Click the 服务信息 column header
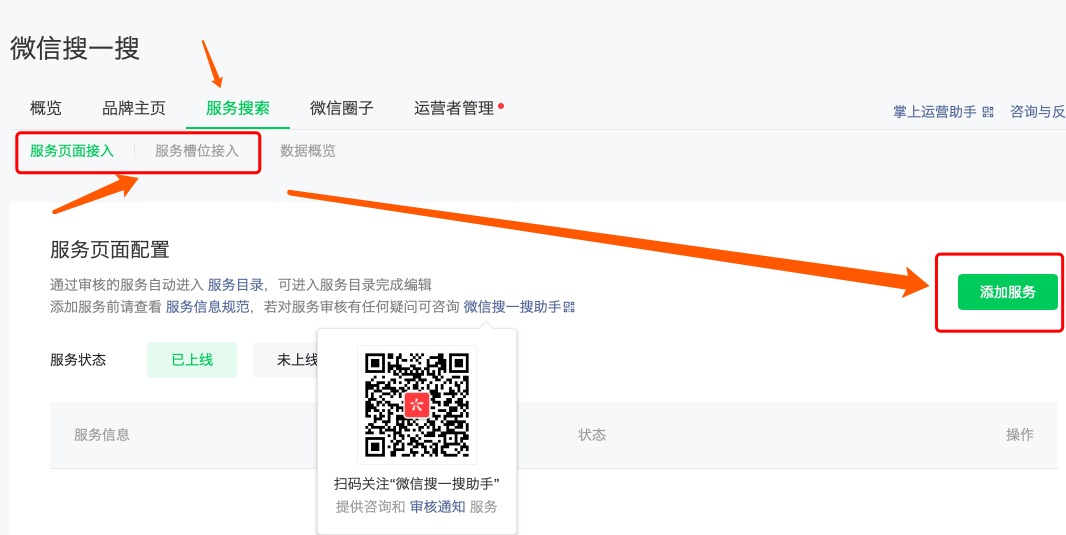The height and width of the screenshot is (535, 1066). point(102,435)
